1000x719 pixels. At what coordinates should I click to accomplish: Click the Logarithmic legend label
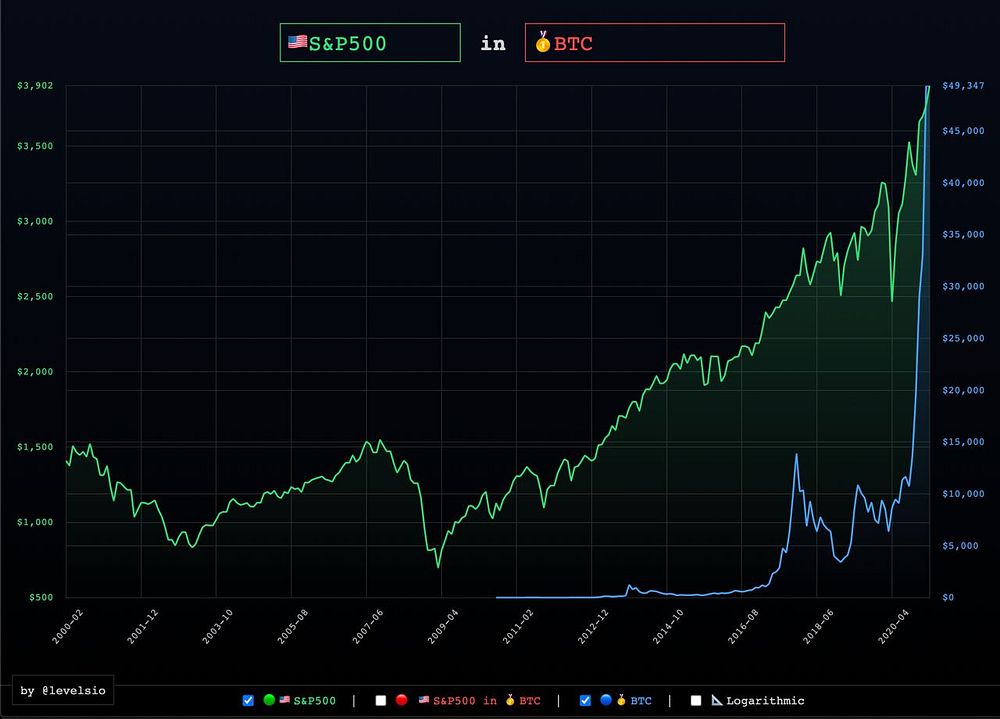click(765, 700)
